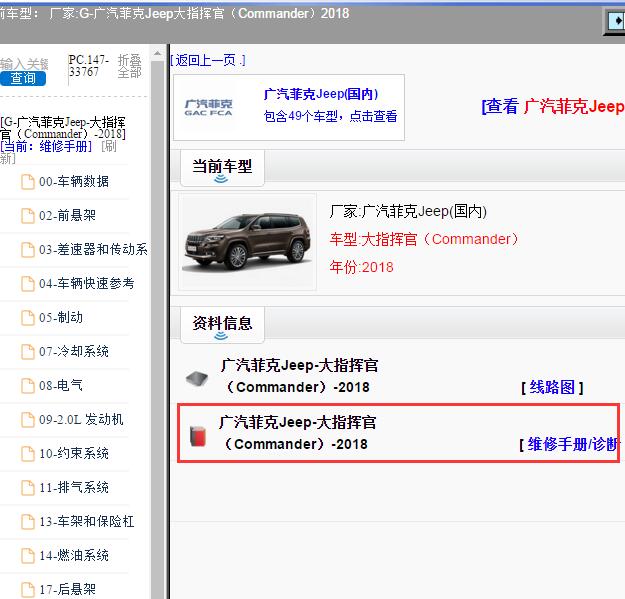Click the 输入关键 keyword input field

[x=24, y=64]
